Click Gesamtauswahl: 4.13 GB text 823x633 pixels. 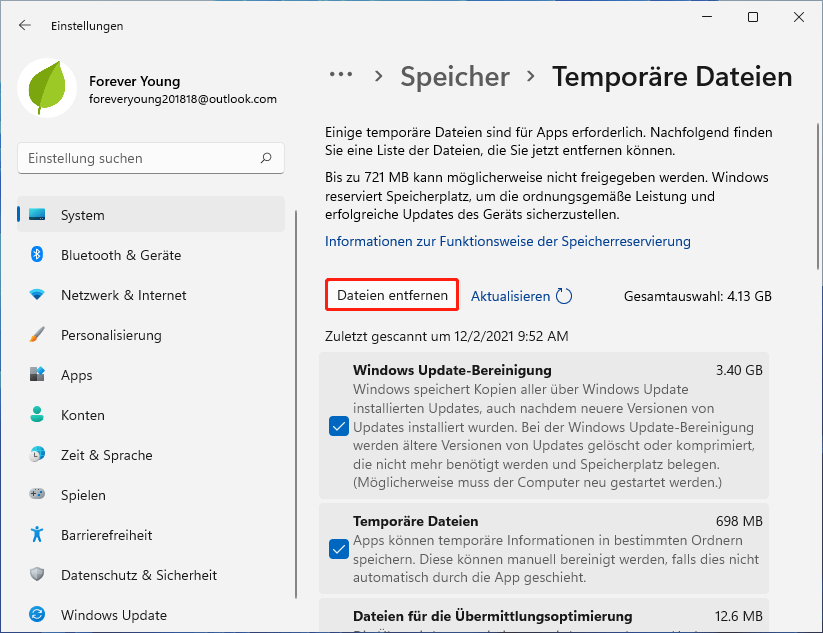tap(698, 296)
